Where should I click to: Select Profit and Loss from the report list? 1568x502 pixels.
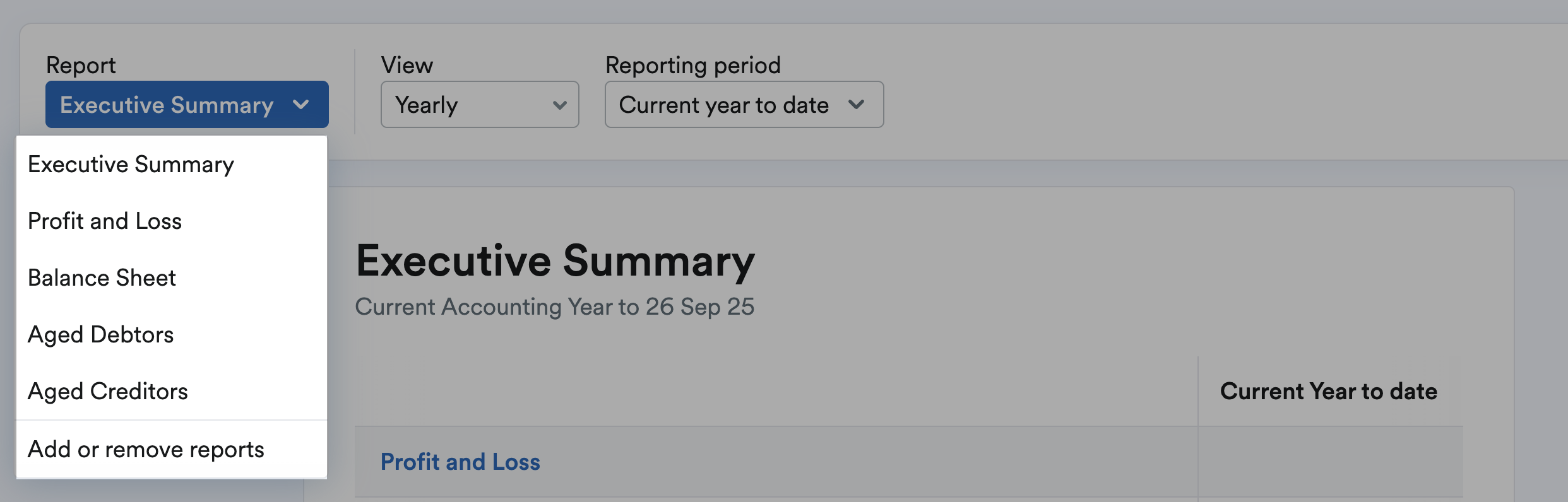click(105, 221)
